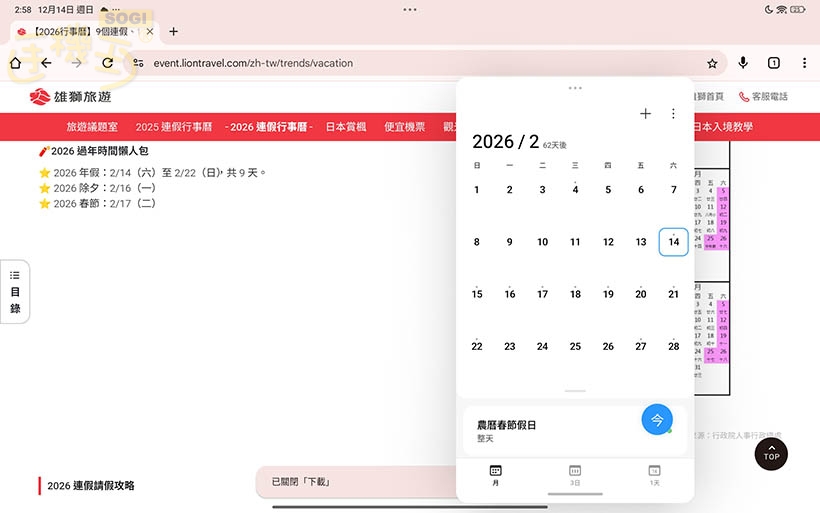Select February 16 in the calendar
820x513 pixels.
click(510, 294)
